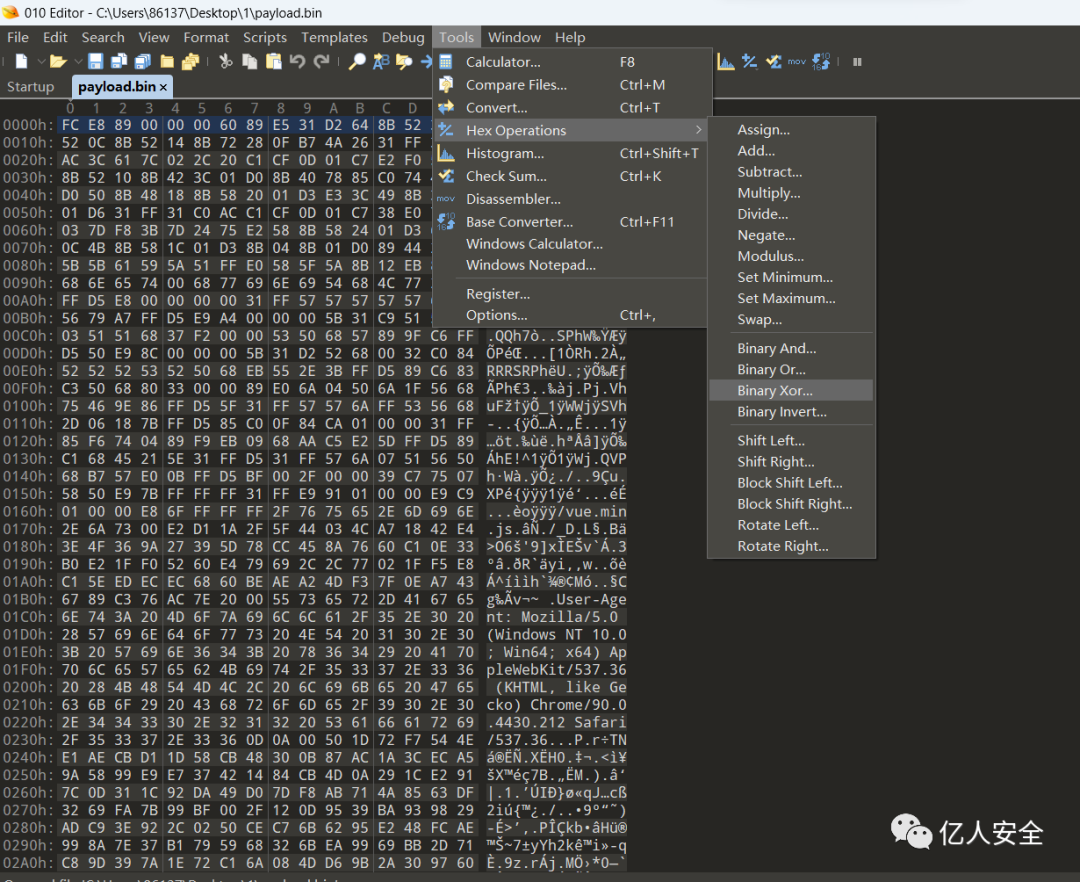
Task: Select Binary Invert... in the submenu
Action: 791,412
